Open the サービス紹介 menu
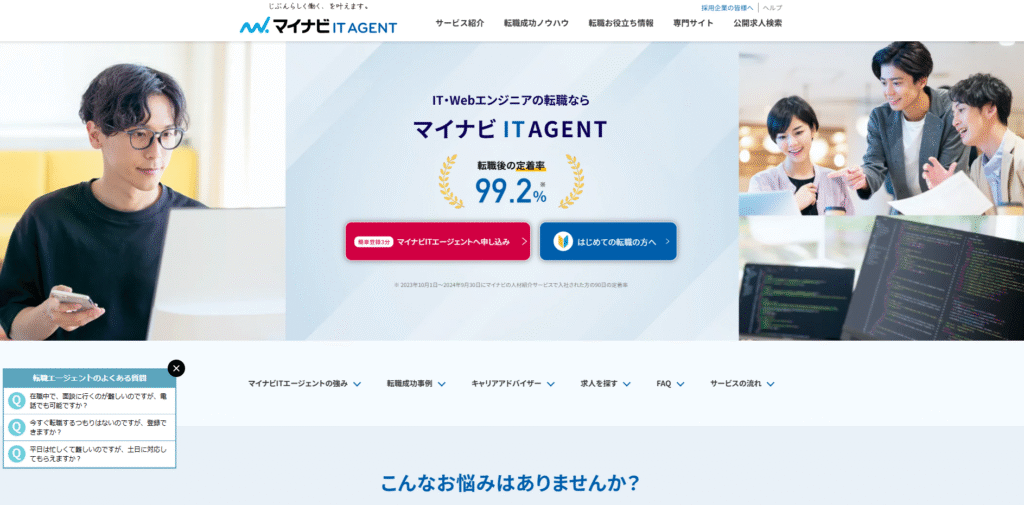The width and height of the screenshot is (1024, 505). 460,23
